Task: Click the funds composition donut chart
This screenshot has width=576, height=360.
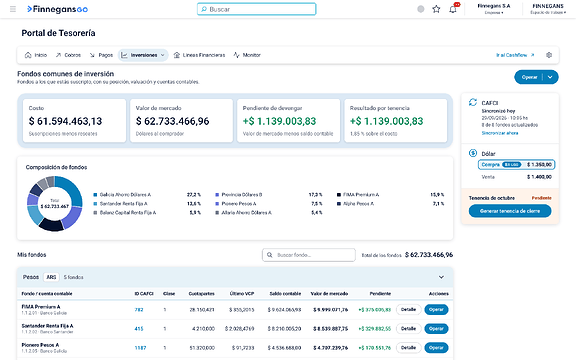Action: 55,204
